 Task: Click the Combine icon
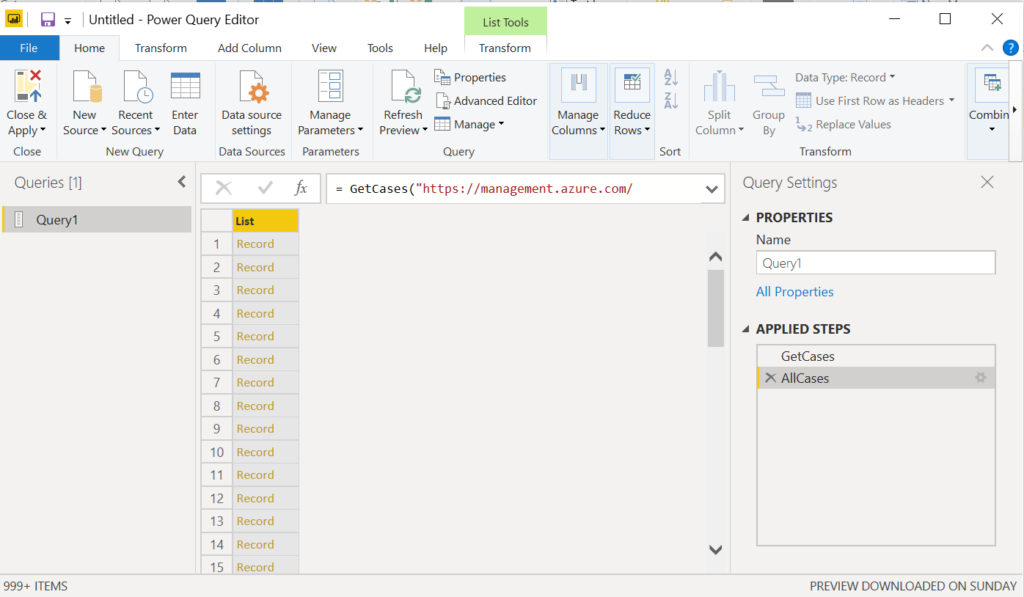tap(991, 84)
